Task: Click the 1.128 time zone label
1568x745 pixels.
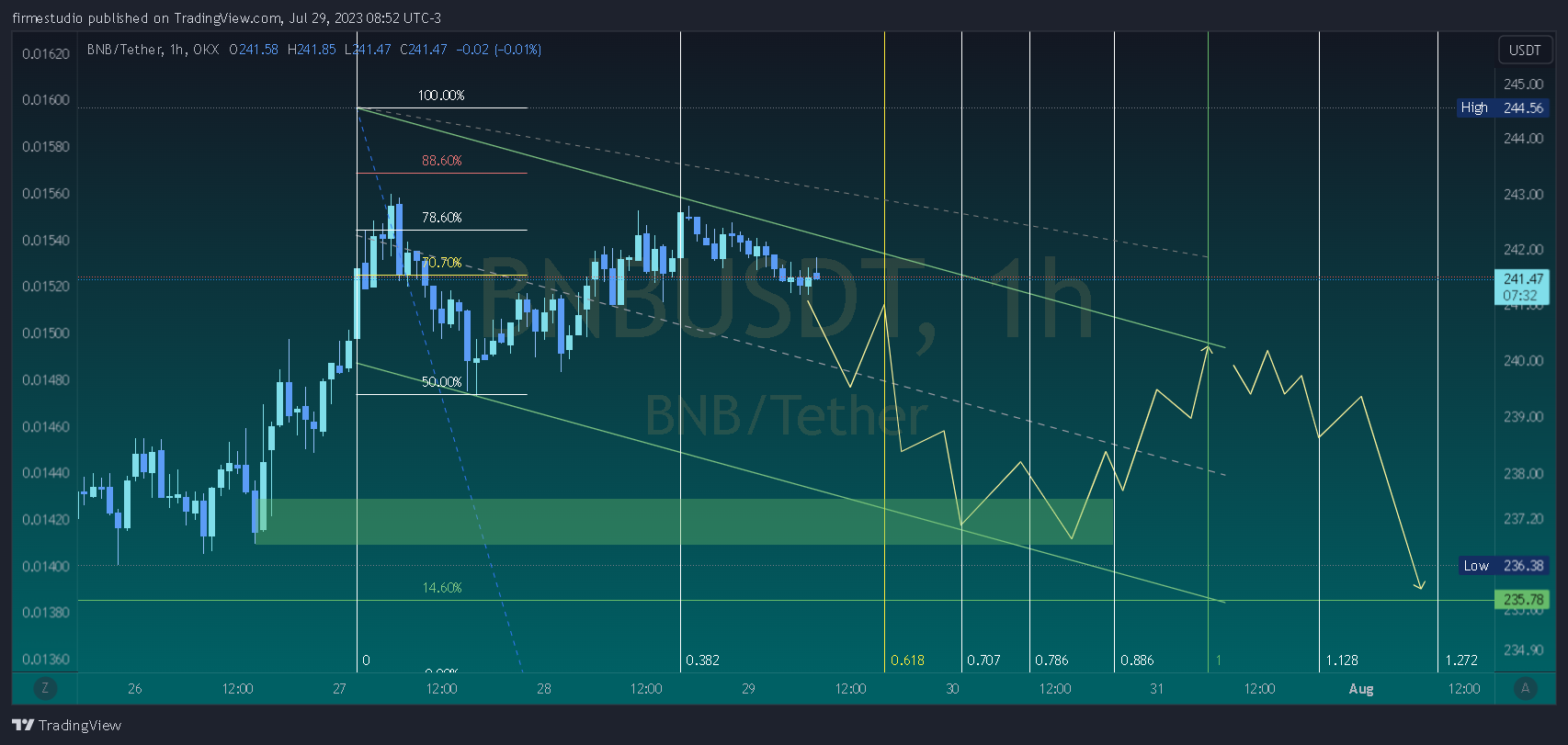Action: click(1342, 660)
